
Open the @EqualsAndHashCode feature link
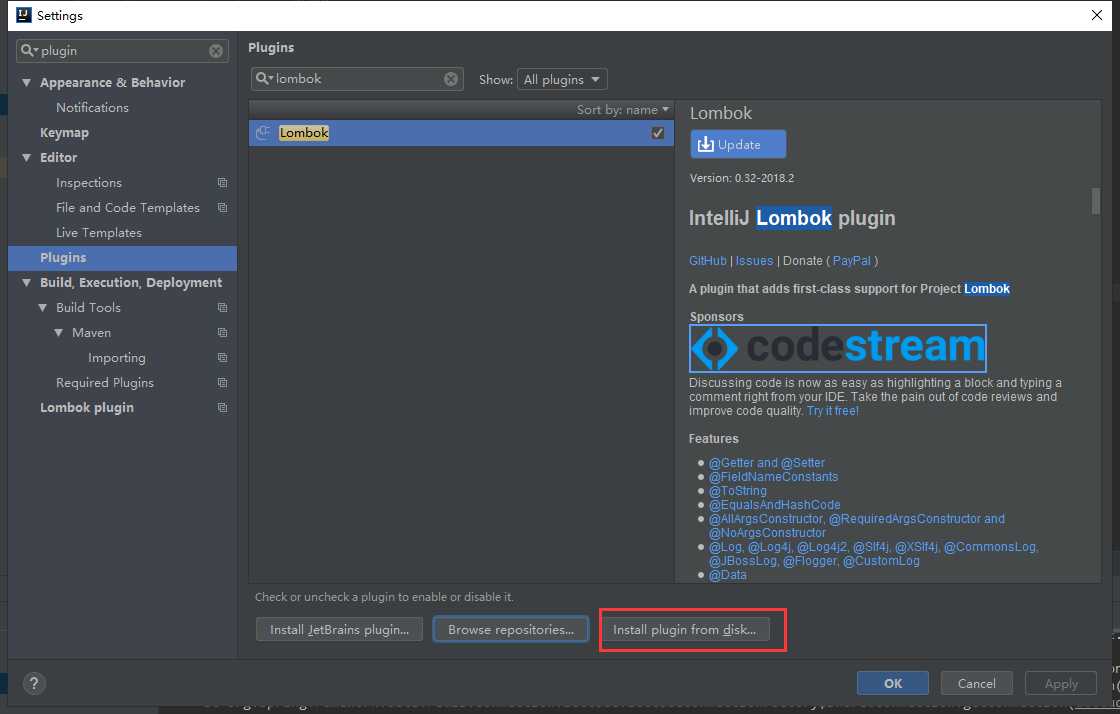tap(774, 505)
